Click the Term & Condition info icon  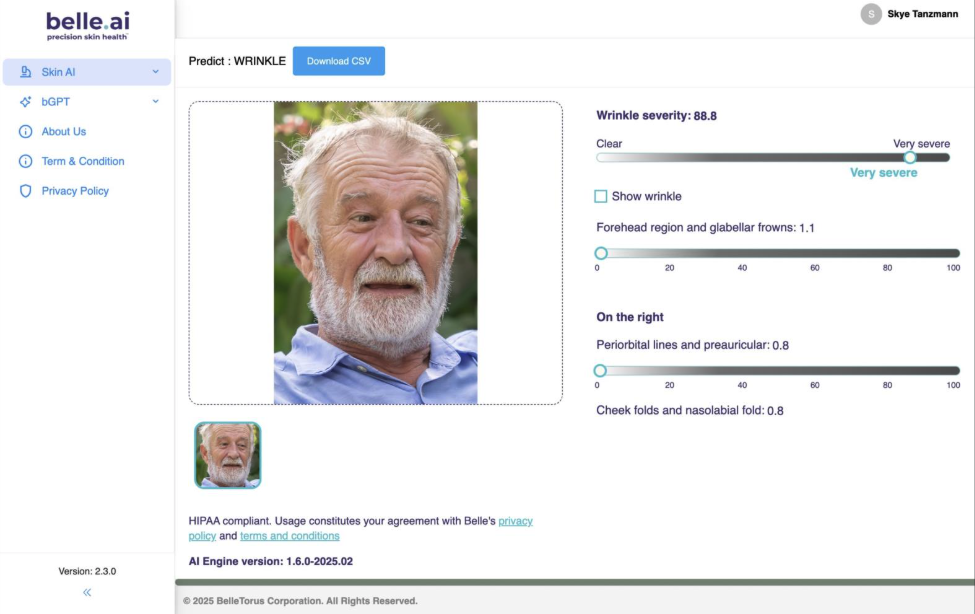click(26, 161)
